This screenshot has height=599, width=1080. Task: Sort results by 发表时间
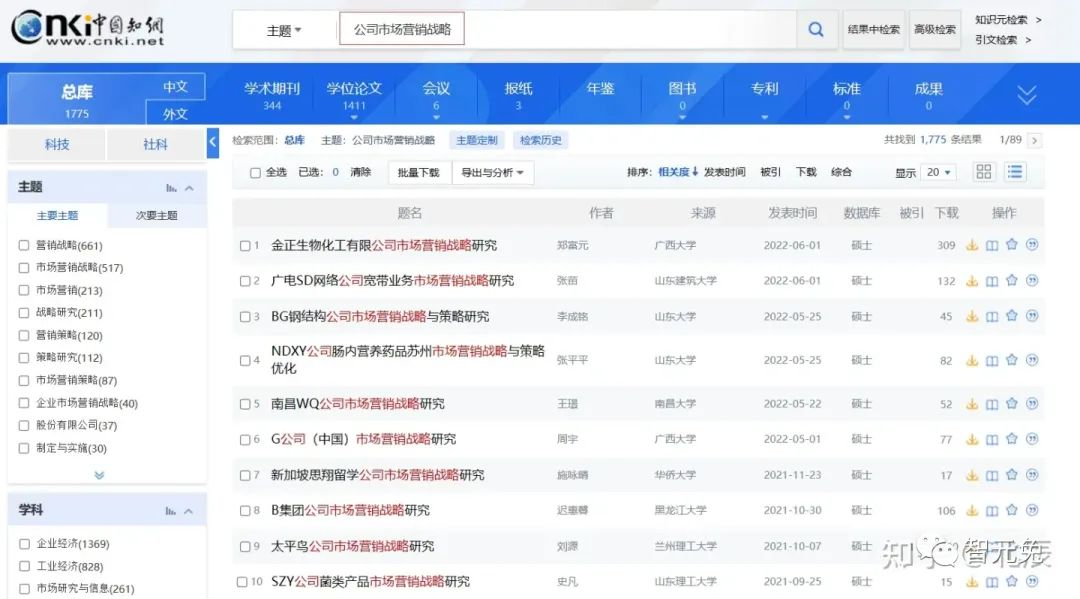coord(725,172)
